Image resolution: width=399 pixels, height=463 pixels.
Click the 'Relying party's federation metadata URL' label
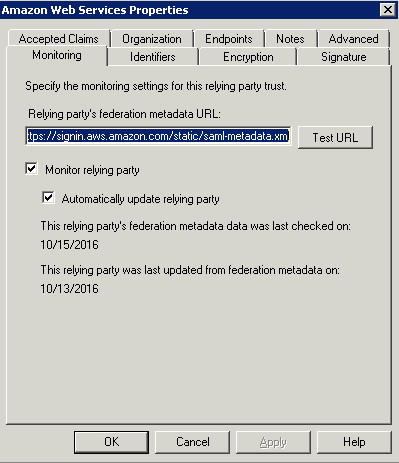(124, 114)
